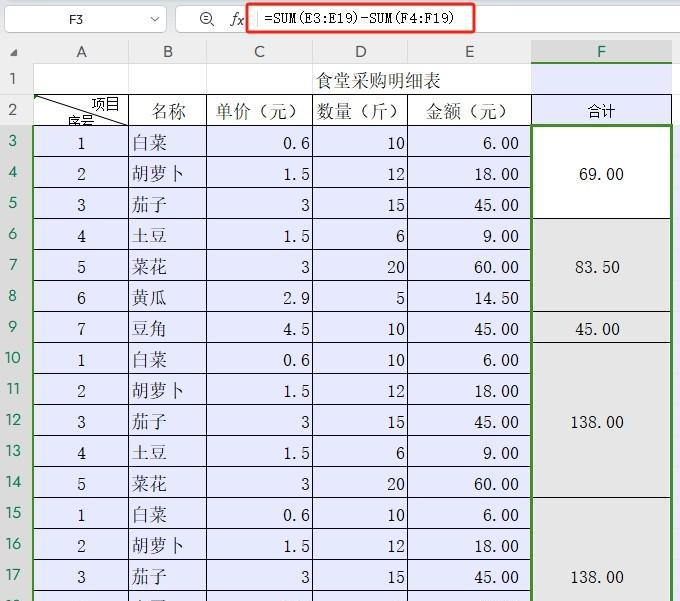Click 茄子 in row 5
This screenshot has width=680, height=601.
coord(168,204)
